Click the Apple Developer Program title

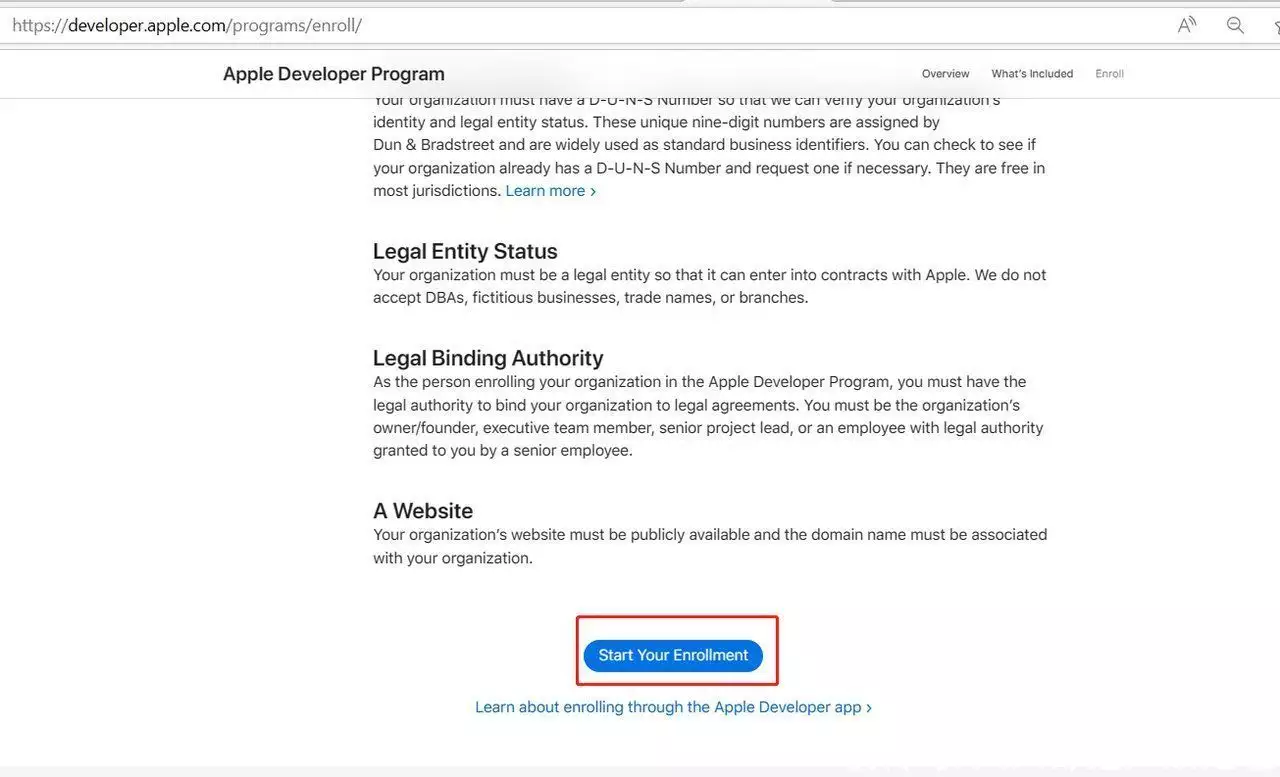334,74
